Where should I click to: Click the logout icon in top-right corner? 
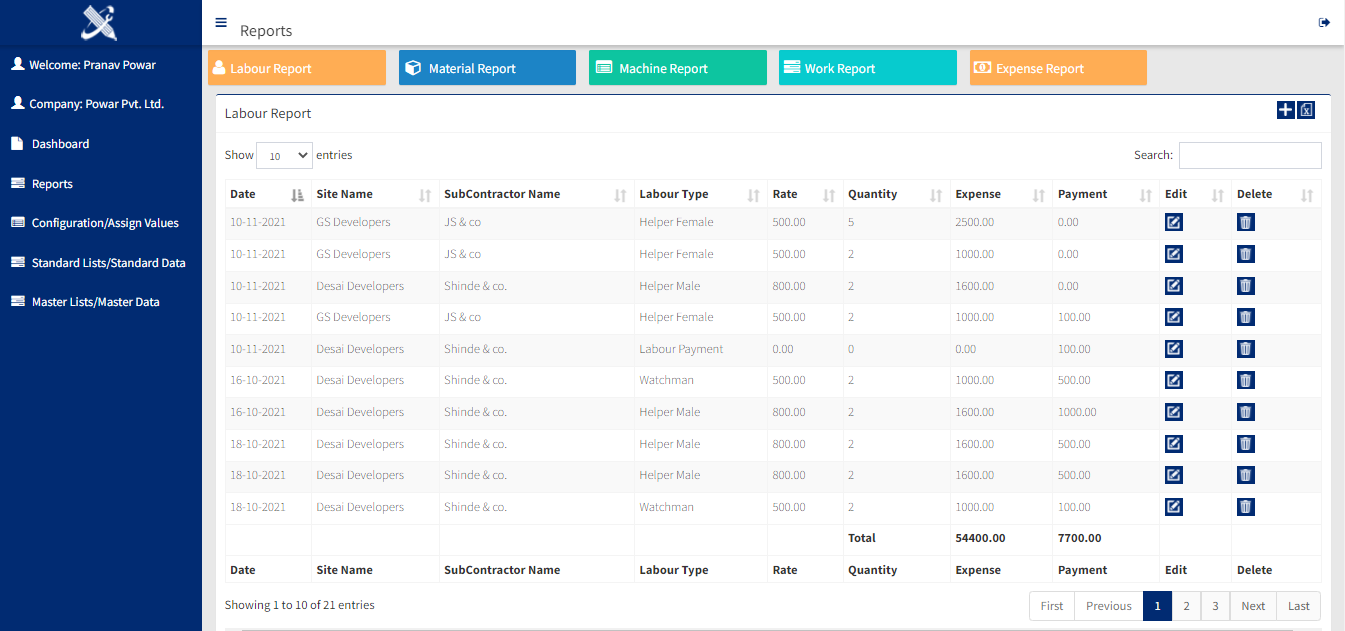[1324, 23]
